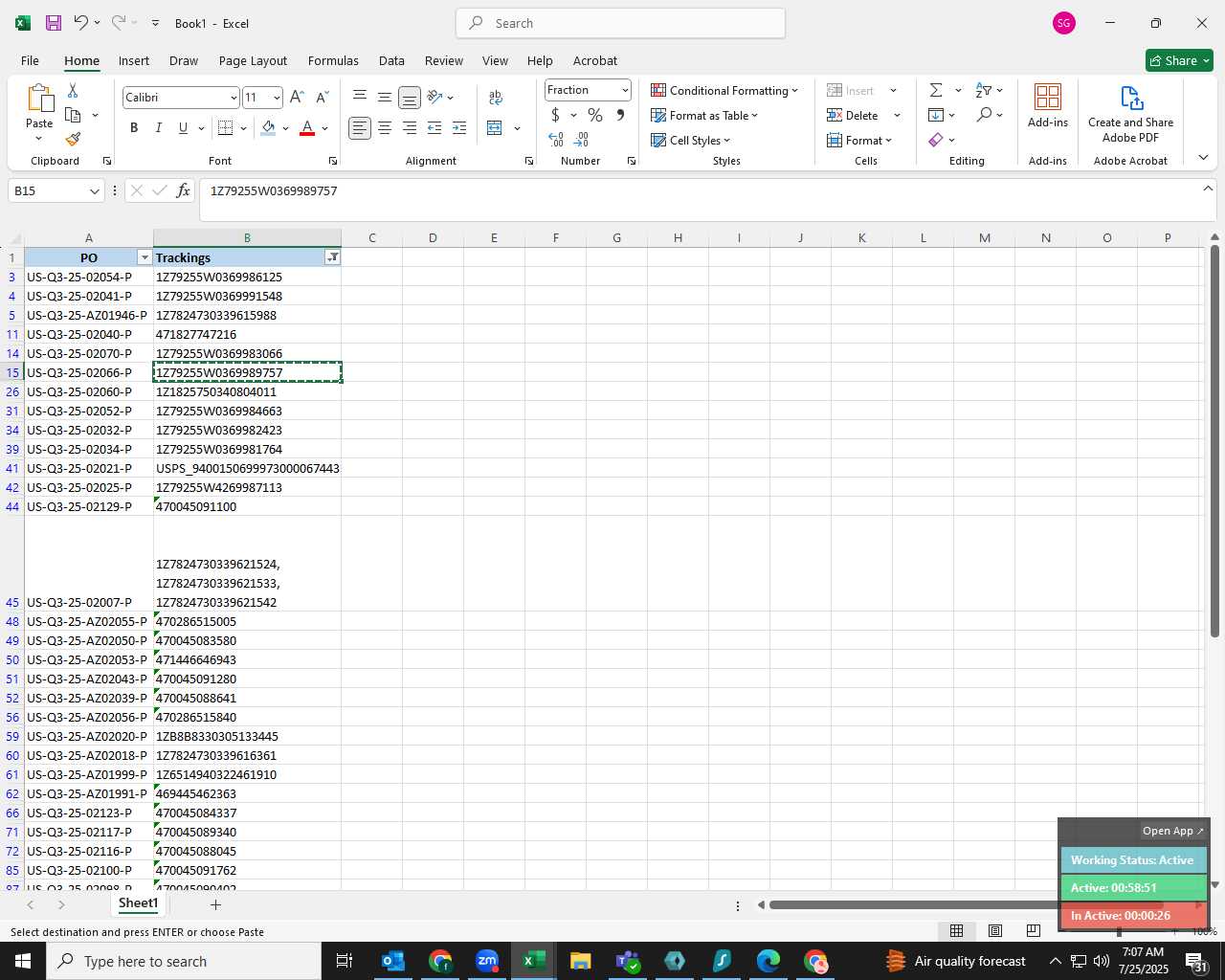This screenshot has width=1225, height=980.
Task: Add a new sheet with the plus button
Action: pyautogui.click(x=215, y=904)
